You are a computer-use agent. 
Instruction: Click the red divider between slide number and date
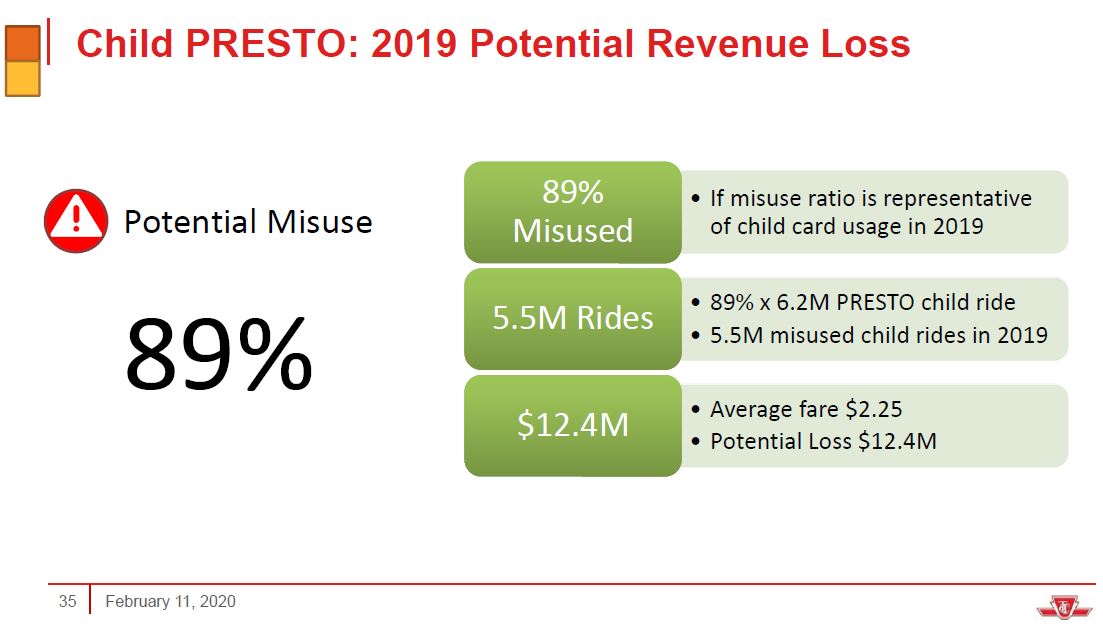click(90, 600)
